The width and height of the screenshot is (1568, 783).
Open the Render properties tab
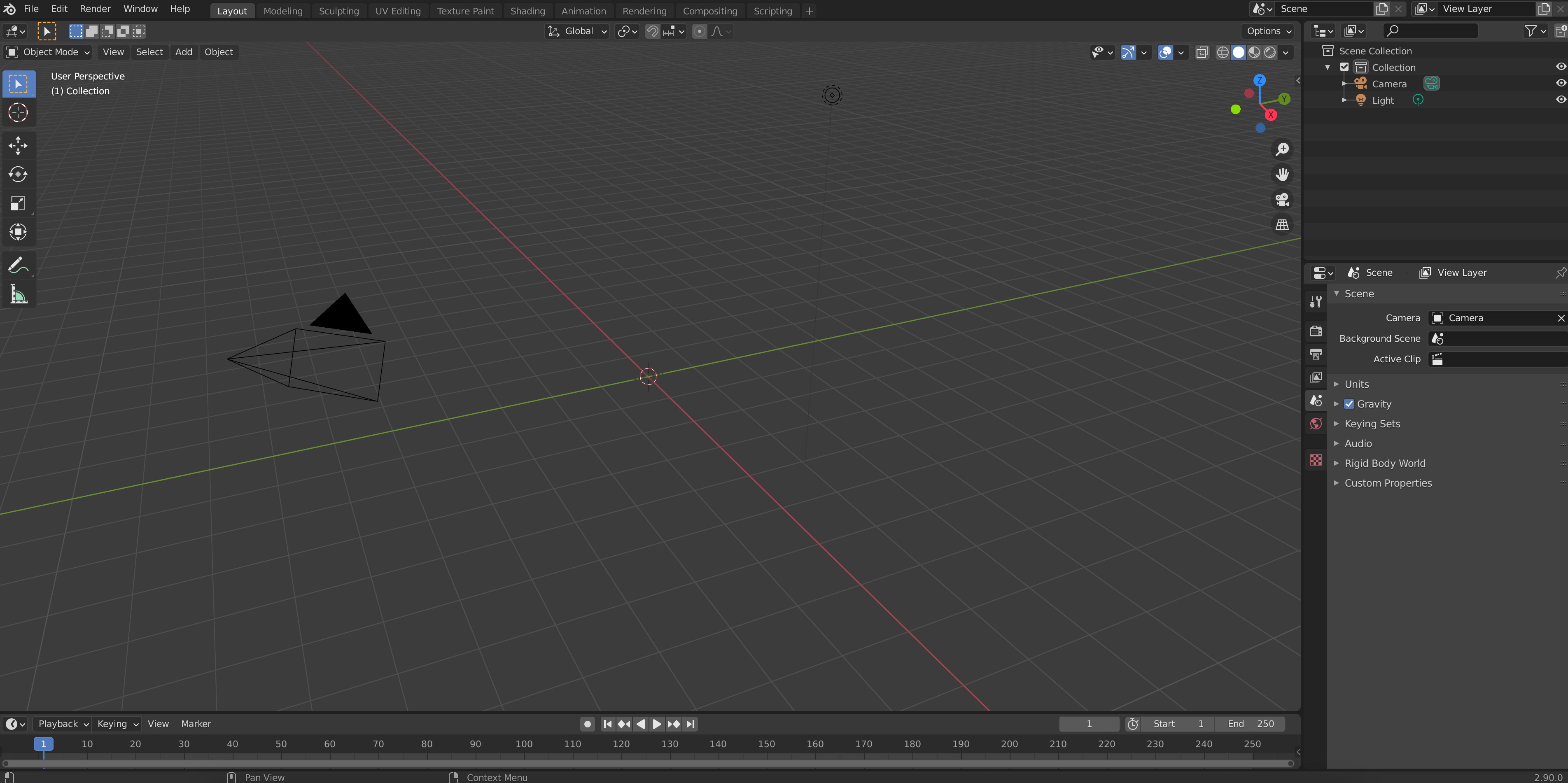1316,331
